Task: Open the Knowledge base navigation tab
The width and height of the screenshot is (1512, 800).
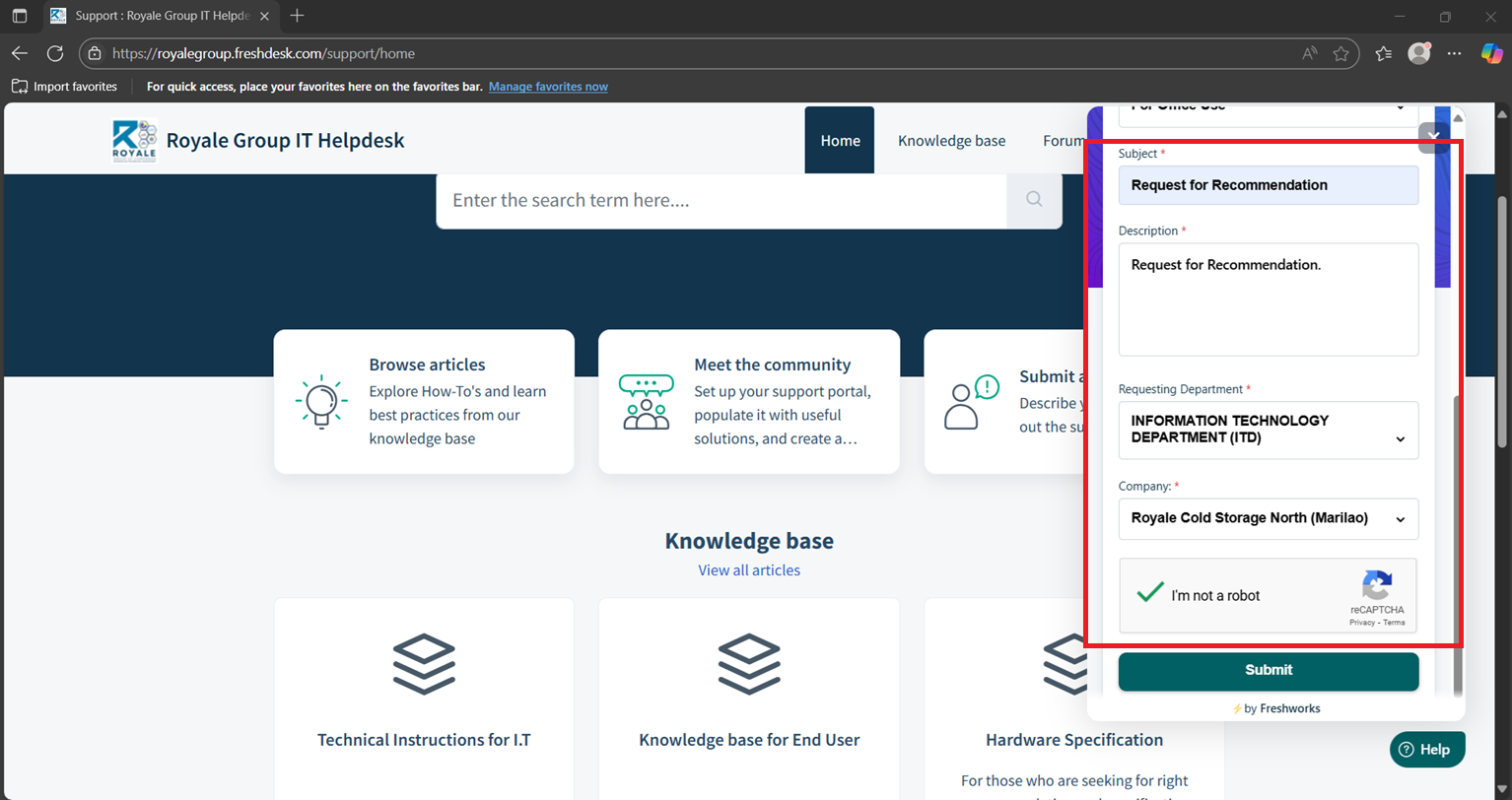Action: [x=951, y=140]
